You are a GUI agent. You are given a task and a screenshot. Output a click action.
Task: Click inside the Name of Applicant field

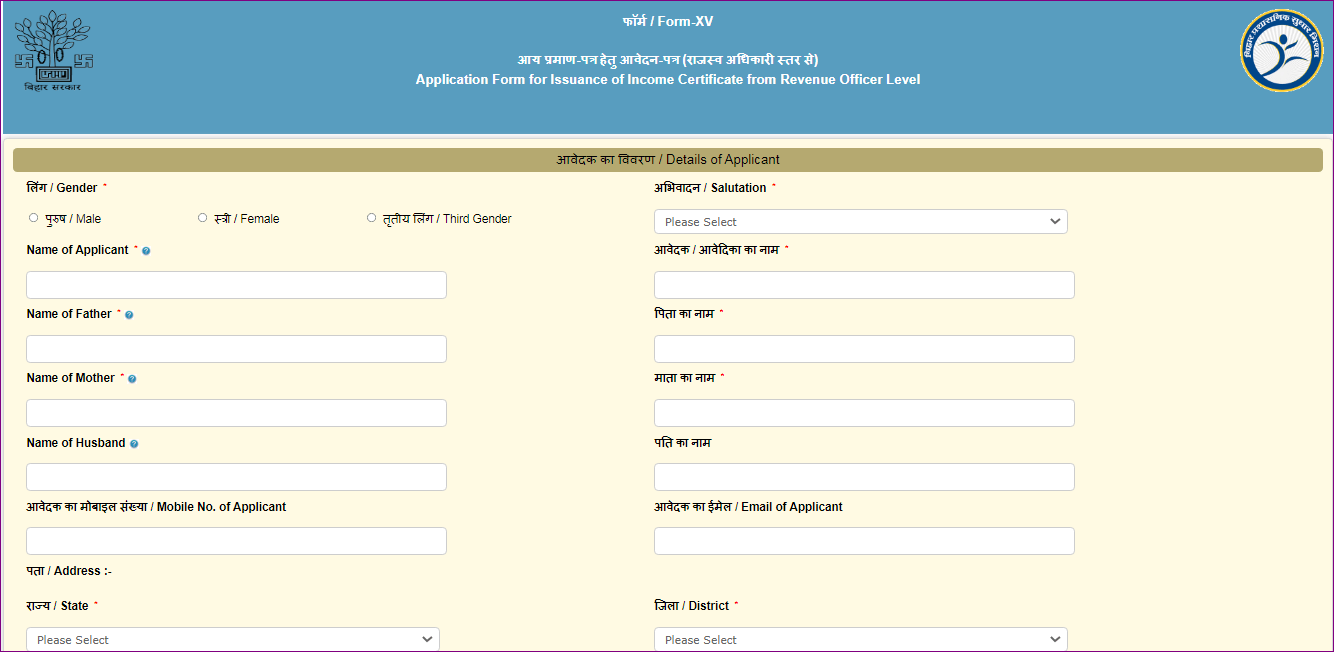pos(235,284)
